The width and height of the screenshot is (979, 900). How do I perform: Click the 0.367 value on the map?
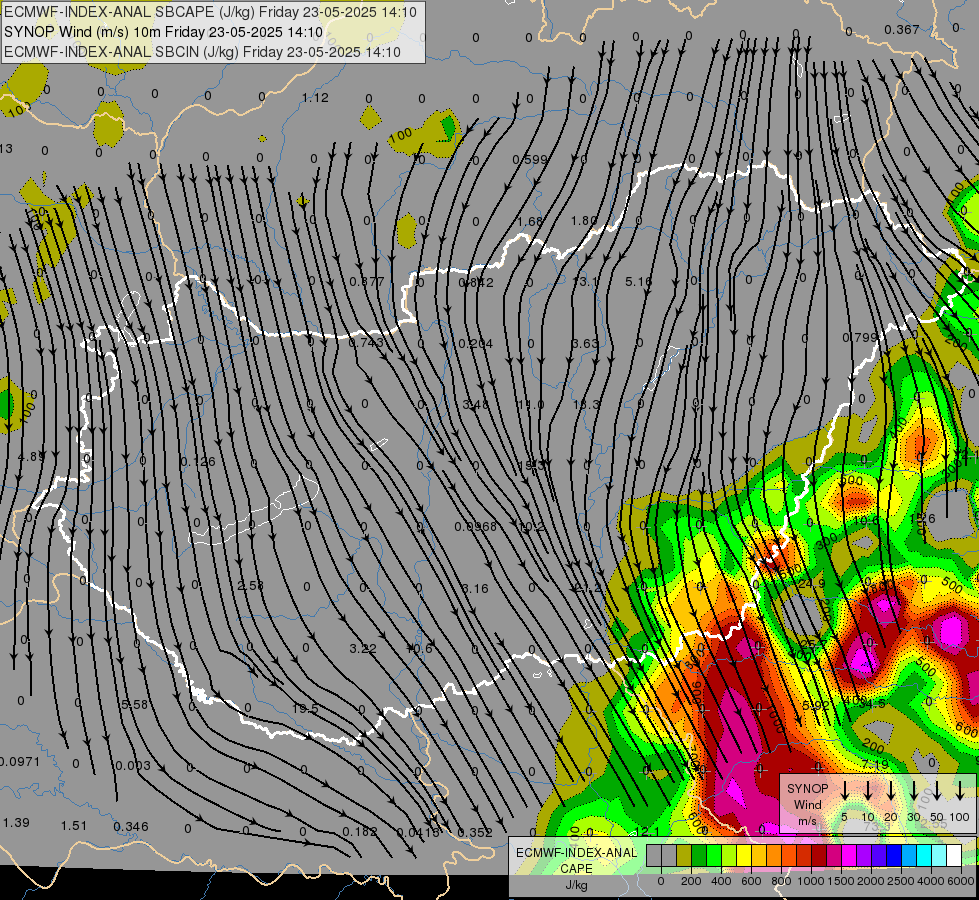pyautogui.click(x=902, y=29)
